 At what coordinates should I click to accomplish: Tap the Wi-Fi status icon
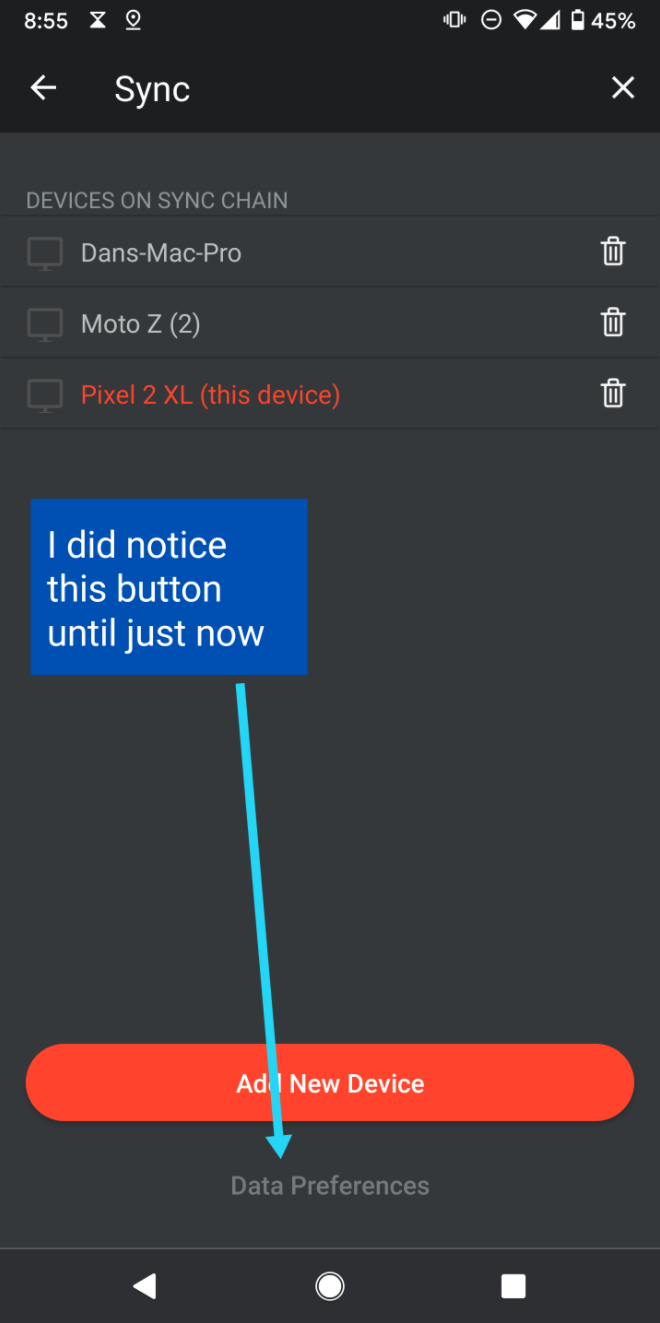click(x=525, y=20)
